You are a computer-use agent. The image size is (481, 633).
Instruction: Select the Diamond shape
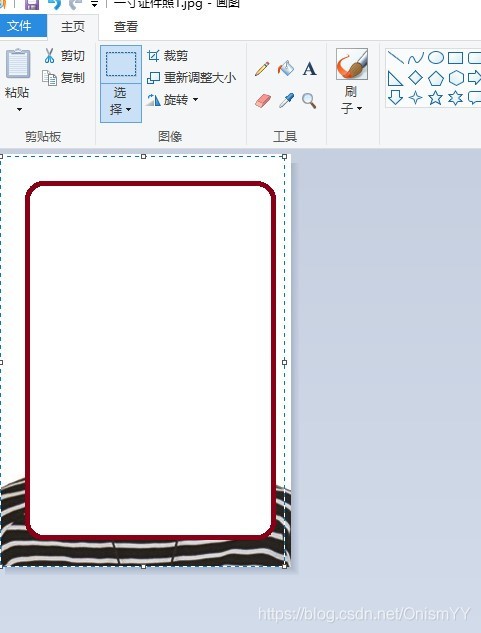(416, 78)
